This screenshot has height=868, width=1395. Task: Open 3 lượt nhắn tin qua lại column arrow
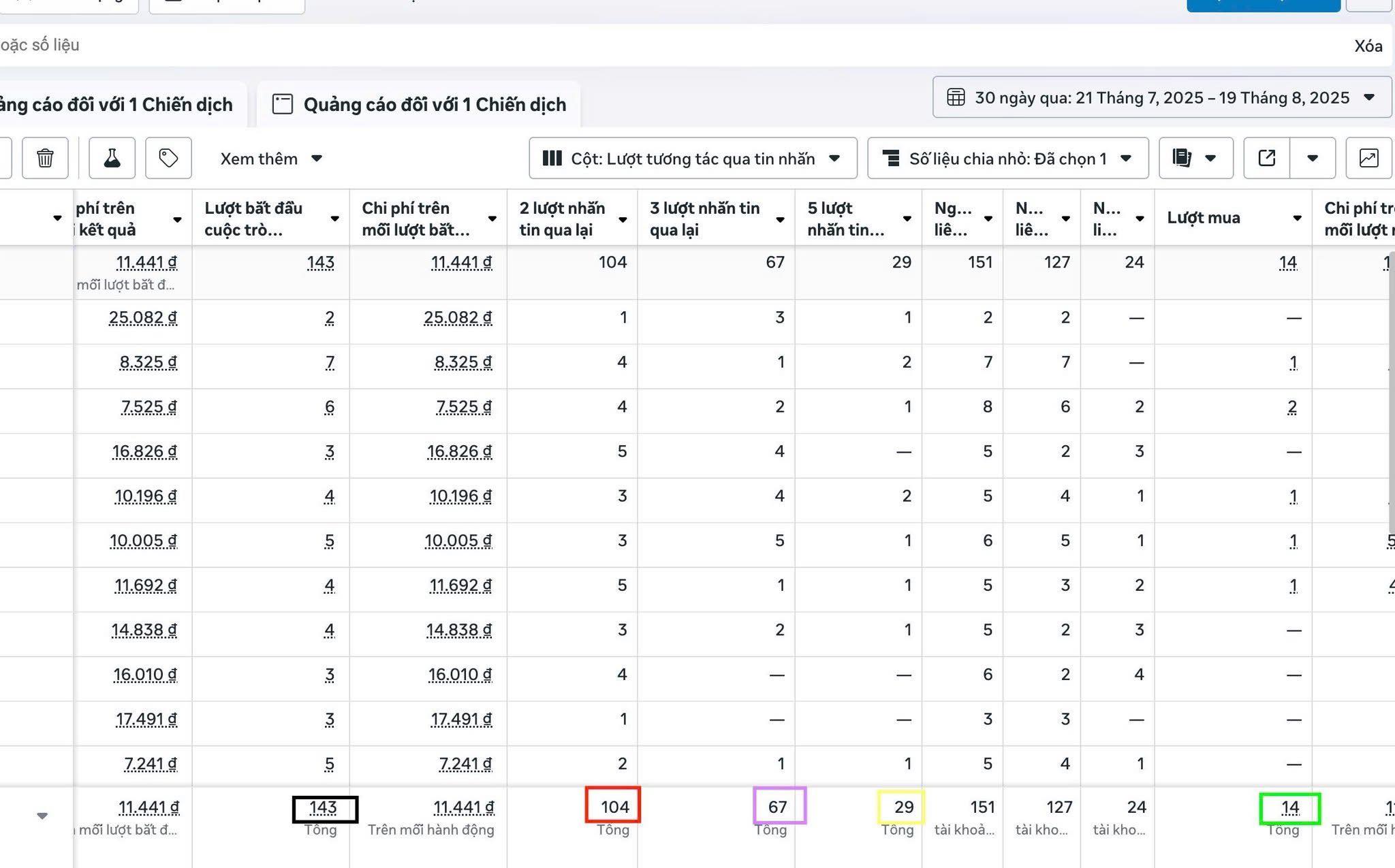pos(780,220)
